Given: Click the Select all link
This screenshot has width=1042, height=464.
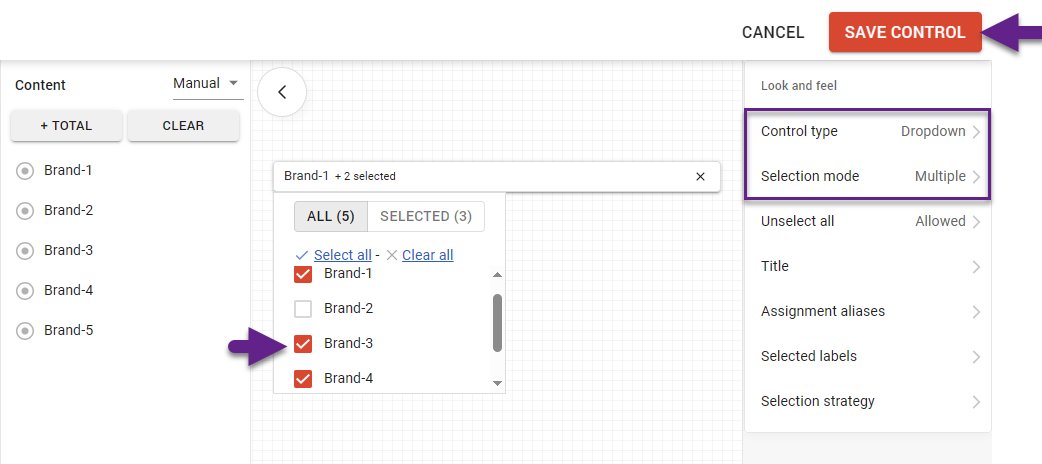Looking at the screenshot, I should click(342, 255).
